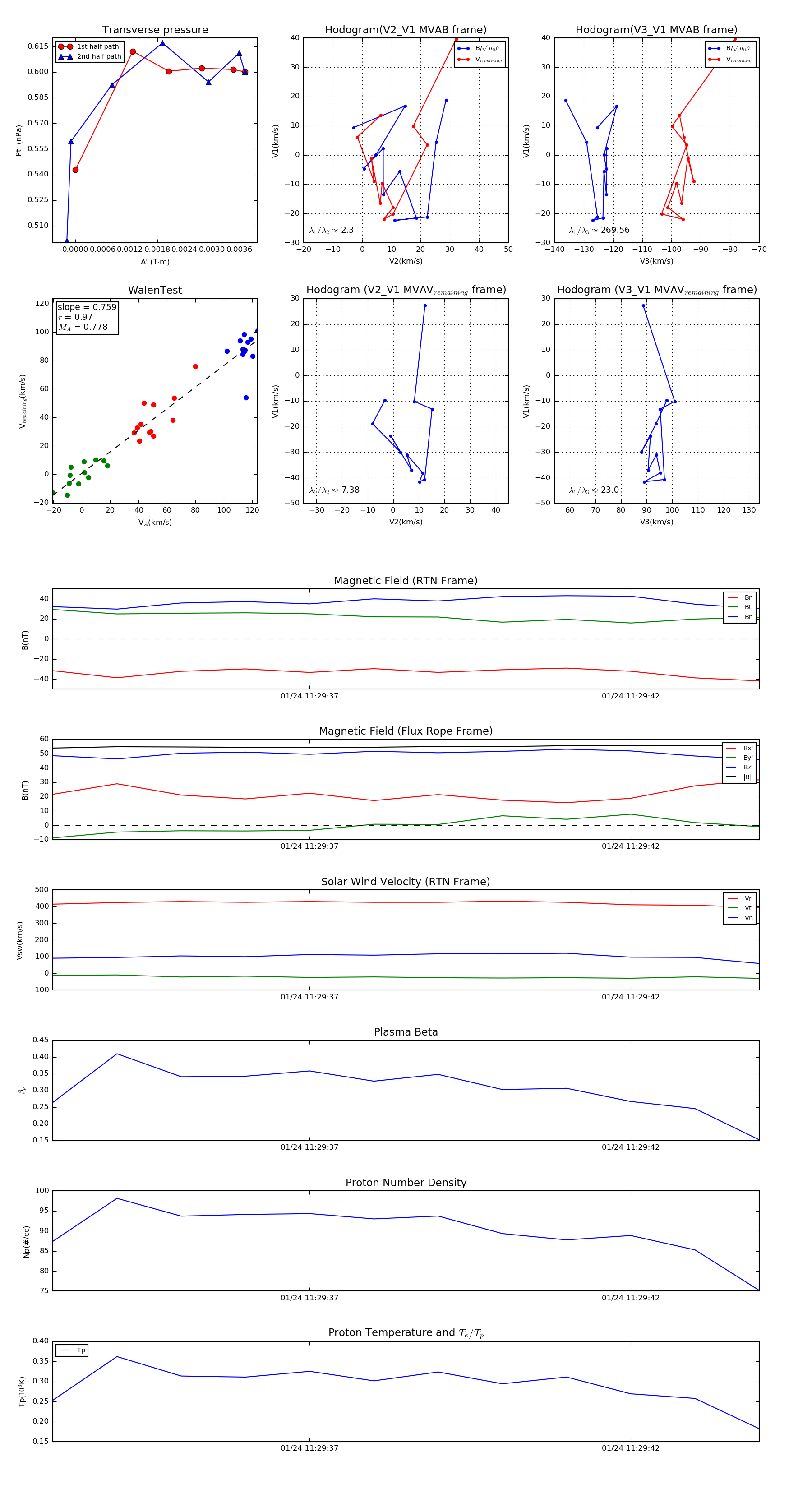
Task: Click 'Hodogram (V2_V1 MVAV remaining frame)' title
Action: (x=406, y=290)
